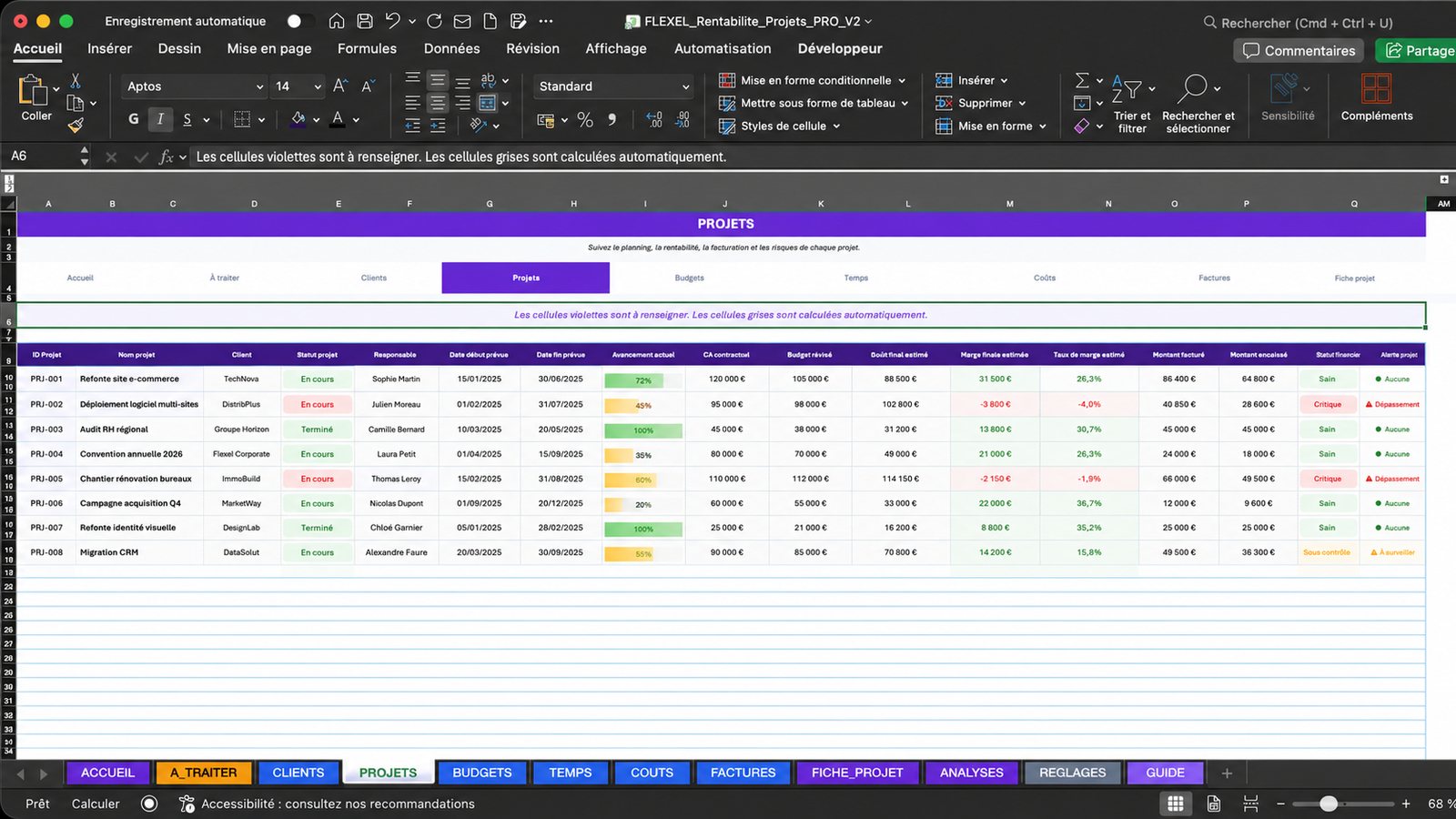
Task: Click the AutoSum sigma icon
Action: [x=1082, y=80]
